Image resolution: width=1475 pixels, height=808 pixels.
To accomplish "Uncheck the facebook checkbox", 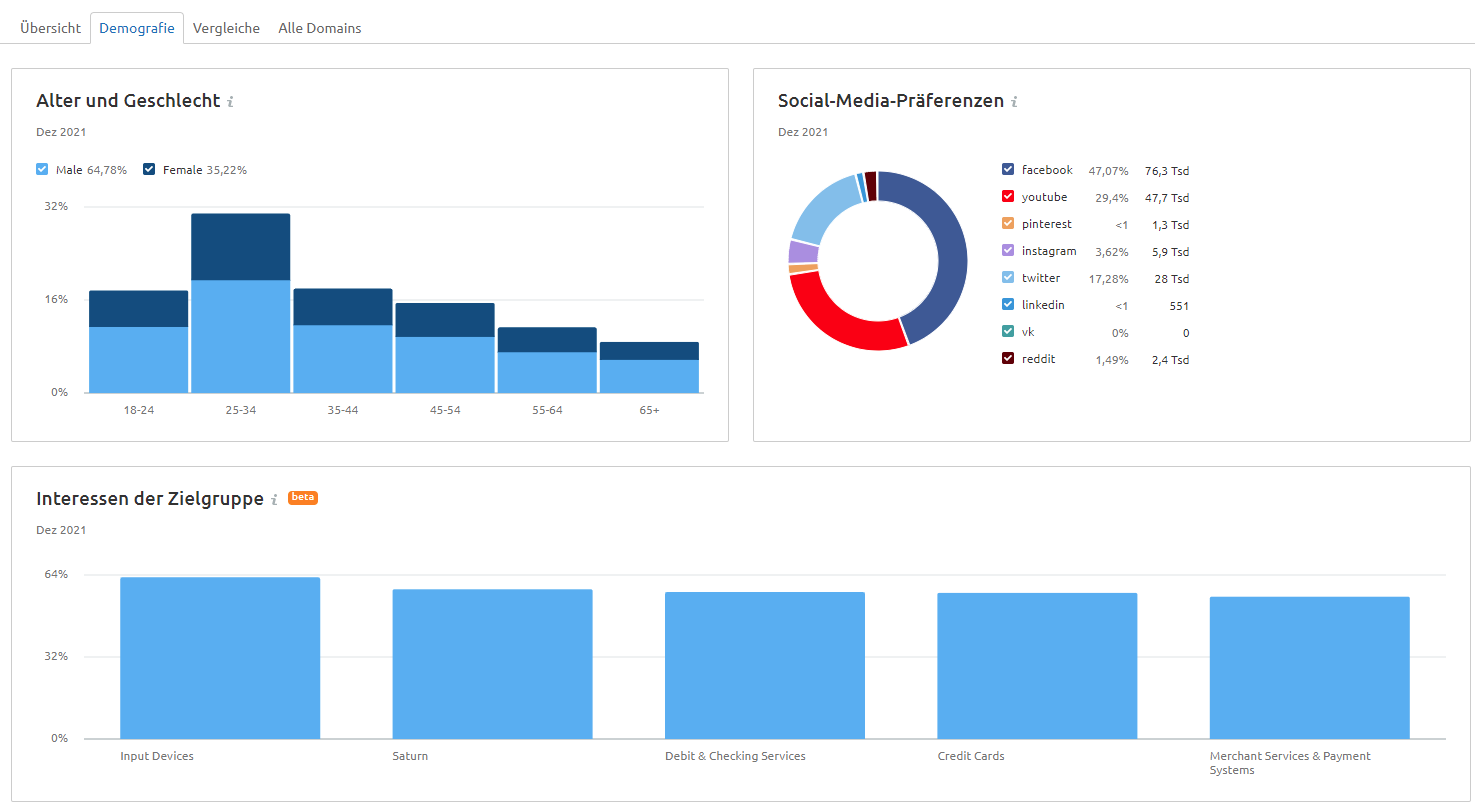I will [x=1008, y=170].
